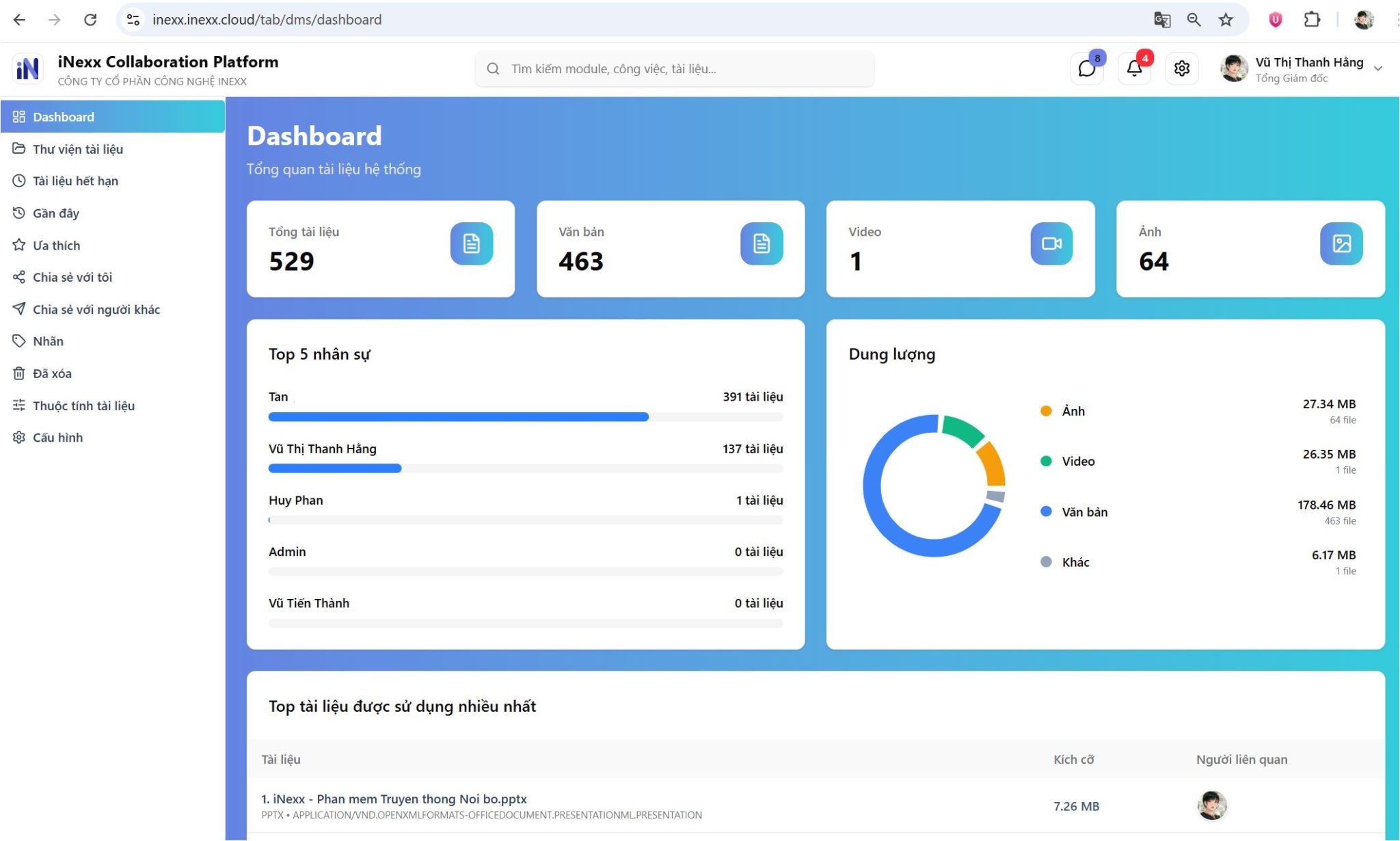
Task: Click the Ảnh image card icon
Action: [1341, 243]
